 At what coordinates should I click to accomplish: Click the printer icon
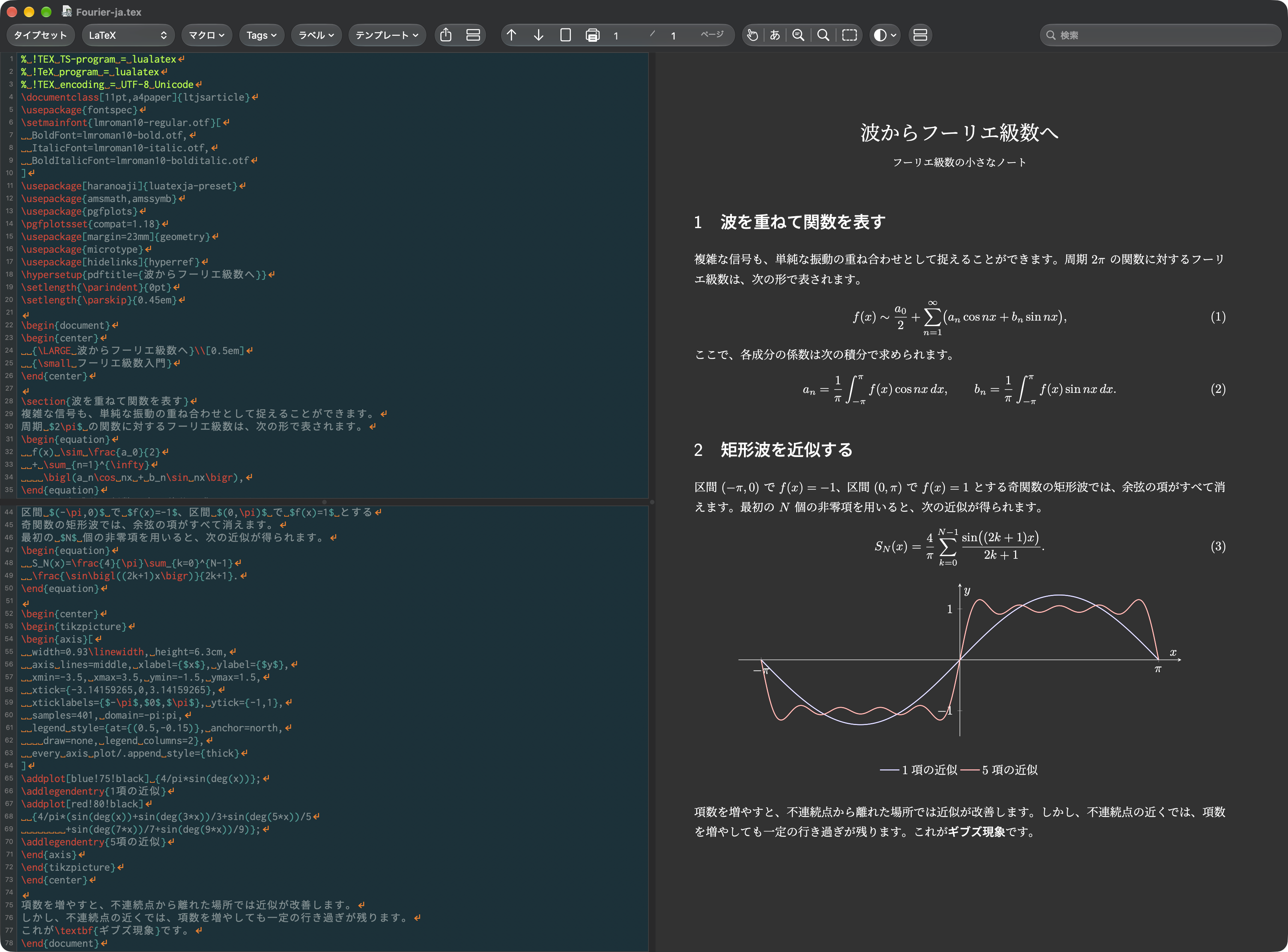(593, 35)
